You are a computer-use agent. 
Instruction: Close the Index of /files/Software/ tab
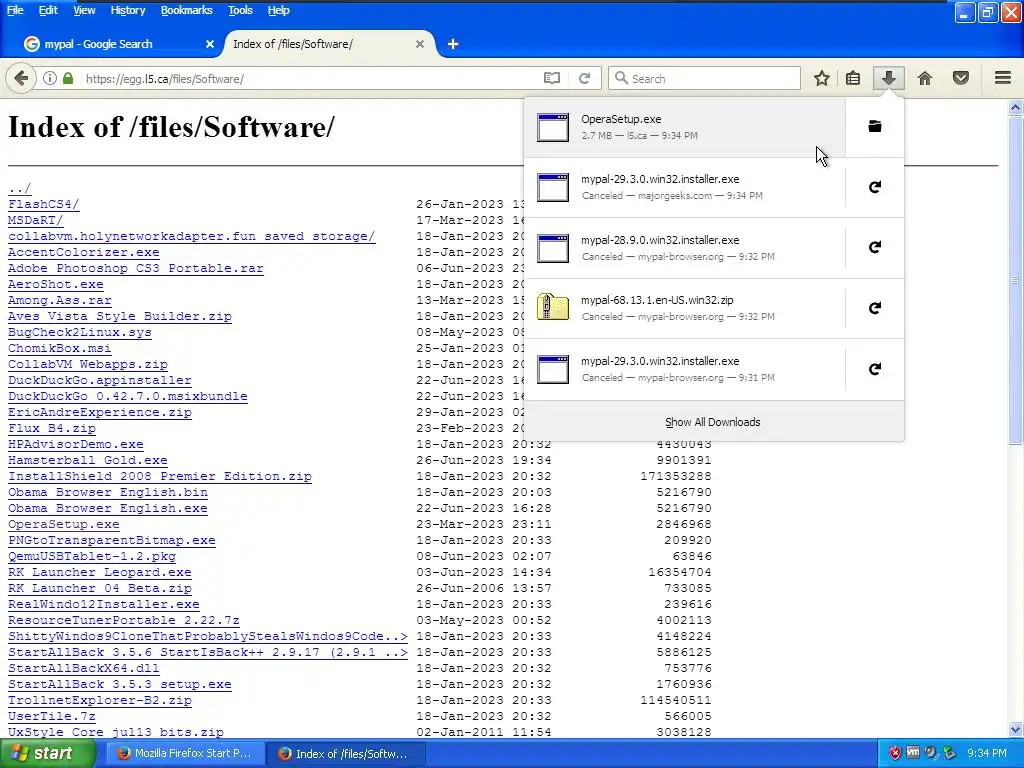point(420,44)
